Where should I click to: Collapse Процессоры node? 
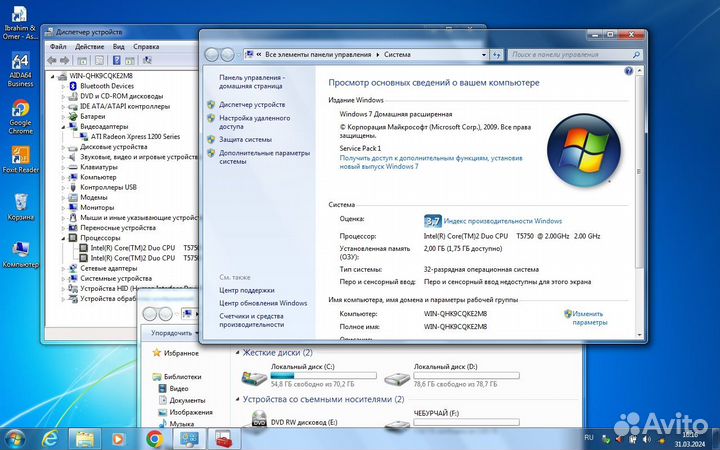63,238
